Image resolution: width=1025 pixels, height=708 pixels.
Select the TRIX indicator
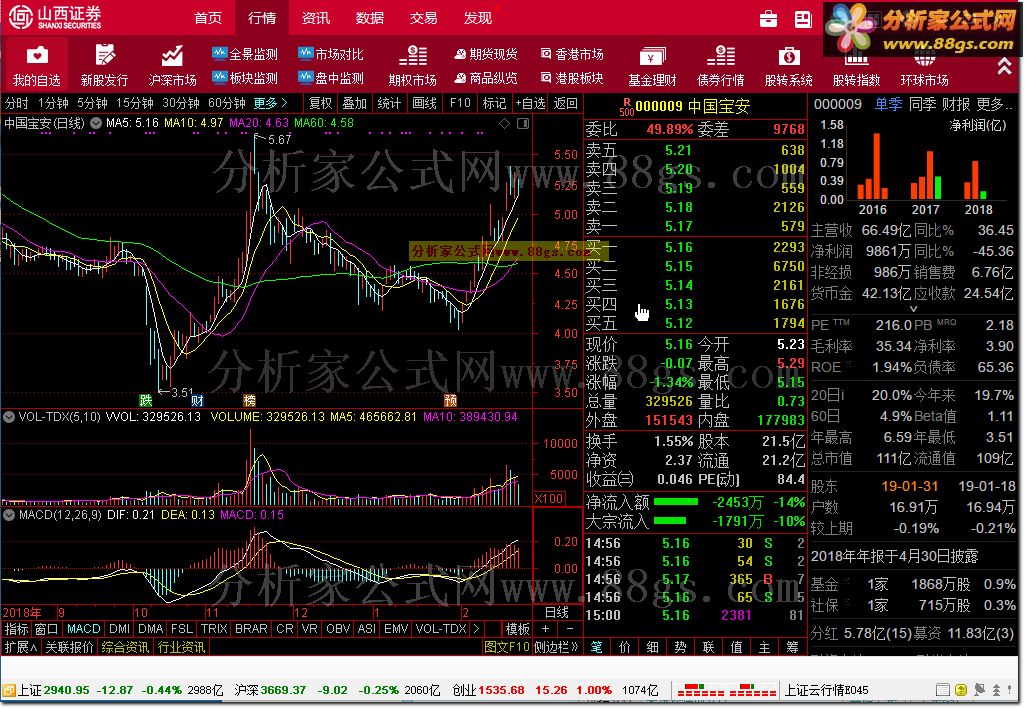tap(214, 628)
